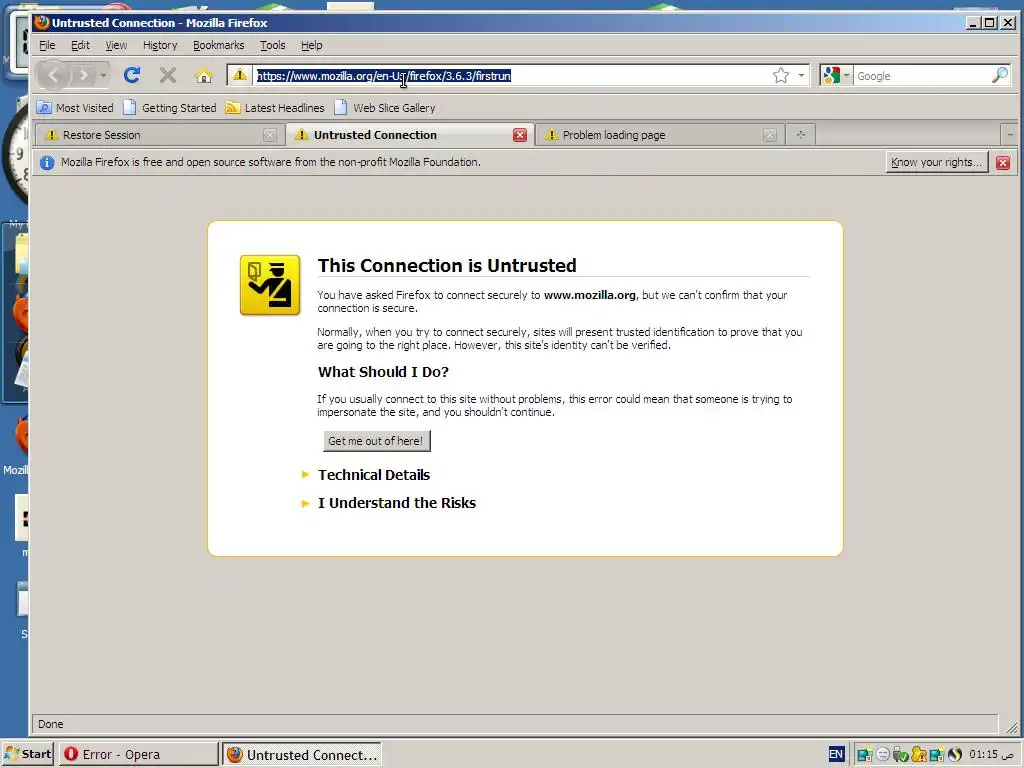This screenshot has width=1024, height=768.
Task: Open the search engine chooser Google icon
Action: pos(836,76)
